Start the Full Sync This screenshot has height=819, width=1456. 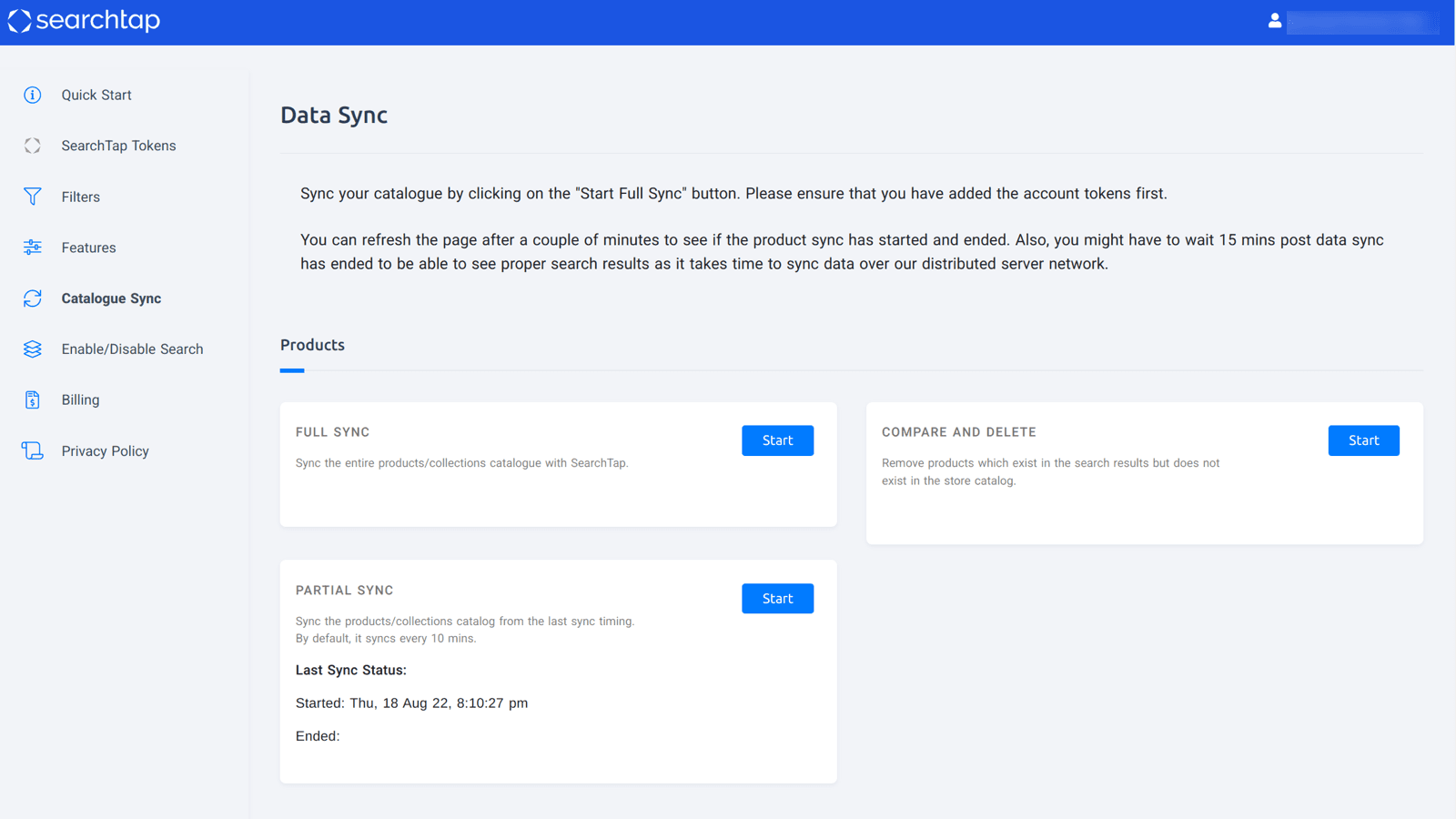coord(777,440)
